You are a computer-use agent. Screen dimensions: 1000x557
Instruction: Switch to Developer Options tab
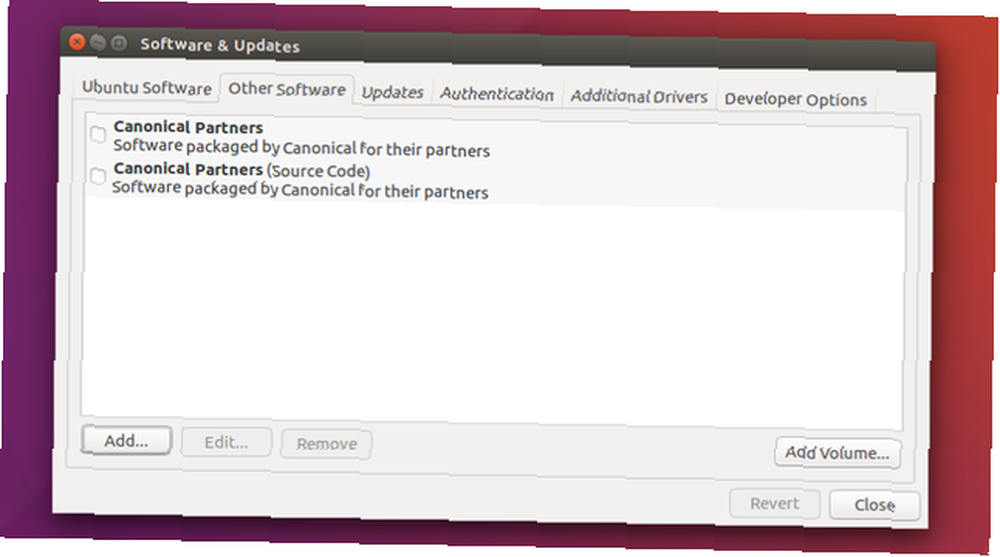click(x=795, y=100)
